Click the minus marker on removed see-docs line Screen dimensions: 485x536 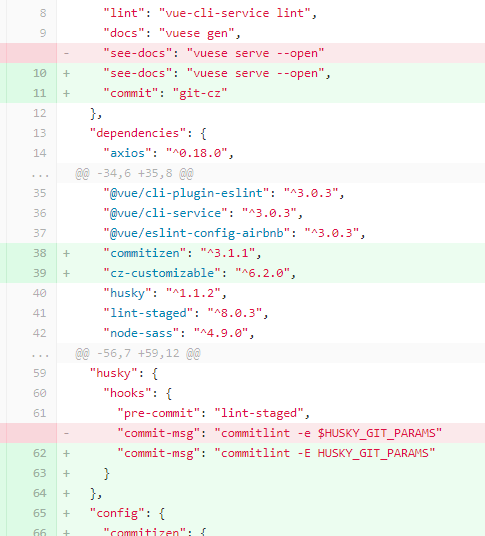(66, 53)
